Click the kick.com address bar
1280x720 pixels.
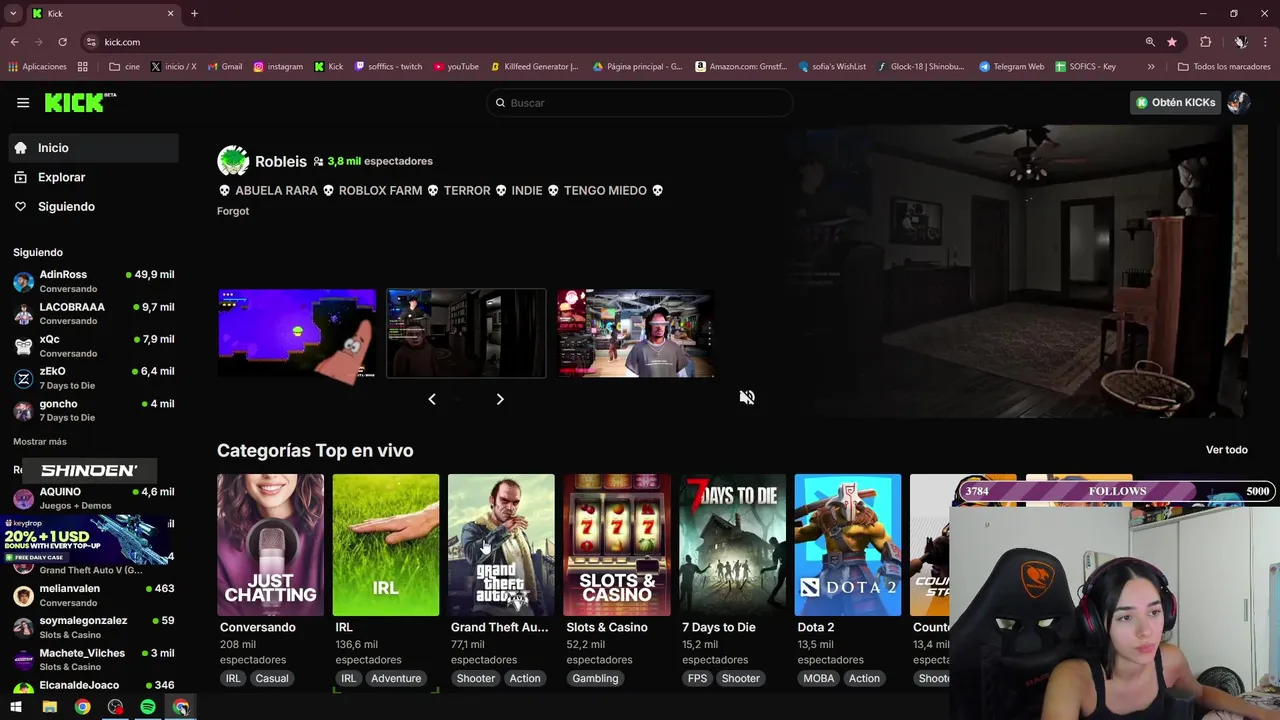pyautogui.click(x=610, y=42)
